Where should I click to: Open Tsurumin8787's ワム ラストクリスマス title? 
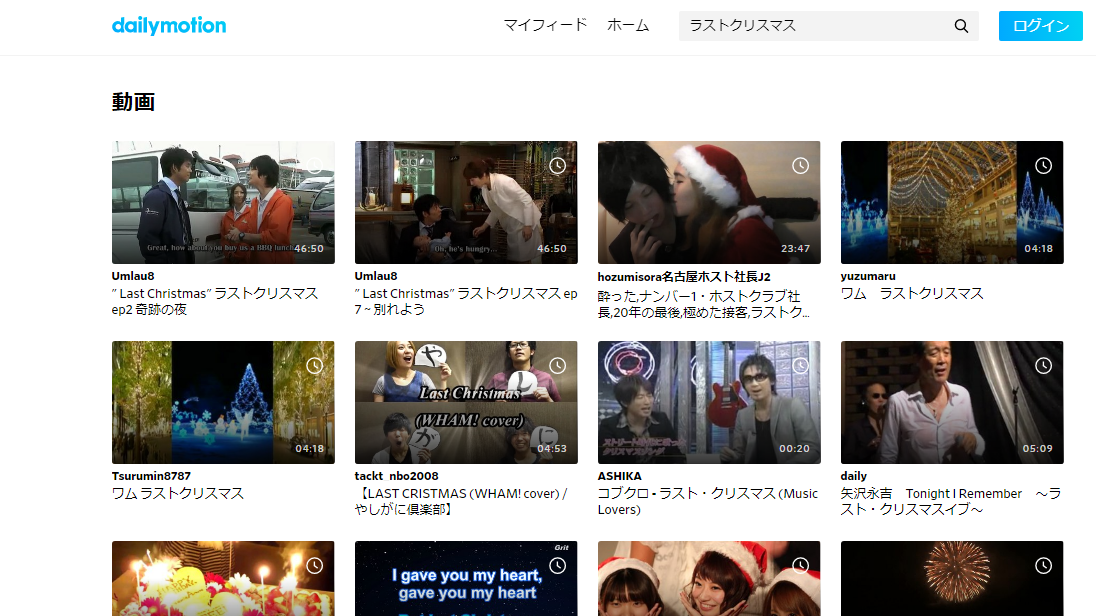[x=178, y=494]
